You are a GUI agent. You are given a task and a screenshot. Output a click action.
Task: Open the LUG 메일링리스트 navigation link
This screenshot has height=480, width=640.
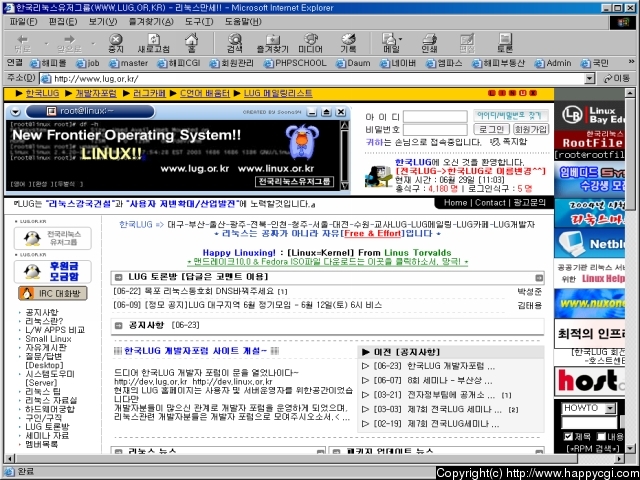click(x=278, y=93)
